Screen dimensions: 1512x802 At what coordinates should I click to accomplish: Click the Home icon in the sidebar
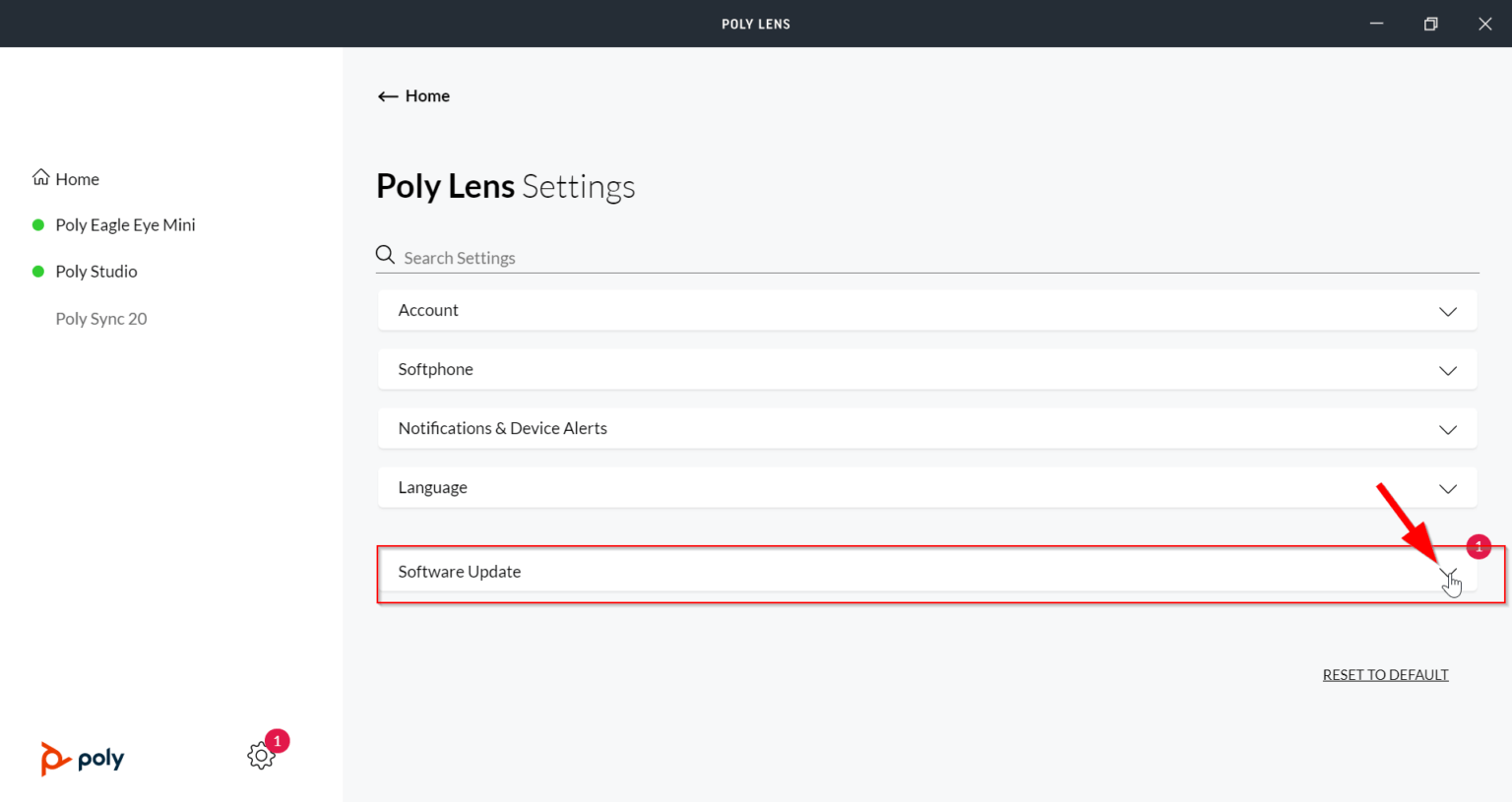[40, 178]
